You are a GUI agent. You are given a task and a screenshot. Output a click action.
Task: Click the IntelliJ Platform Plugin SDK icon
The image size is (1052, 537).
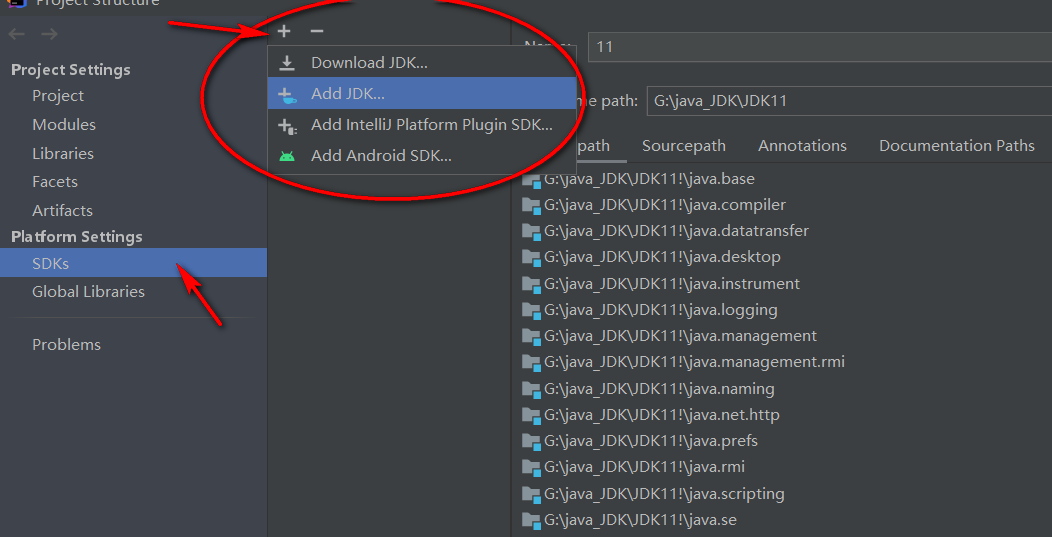tap(287, 126)
